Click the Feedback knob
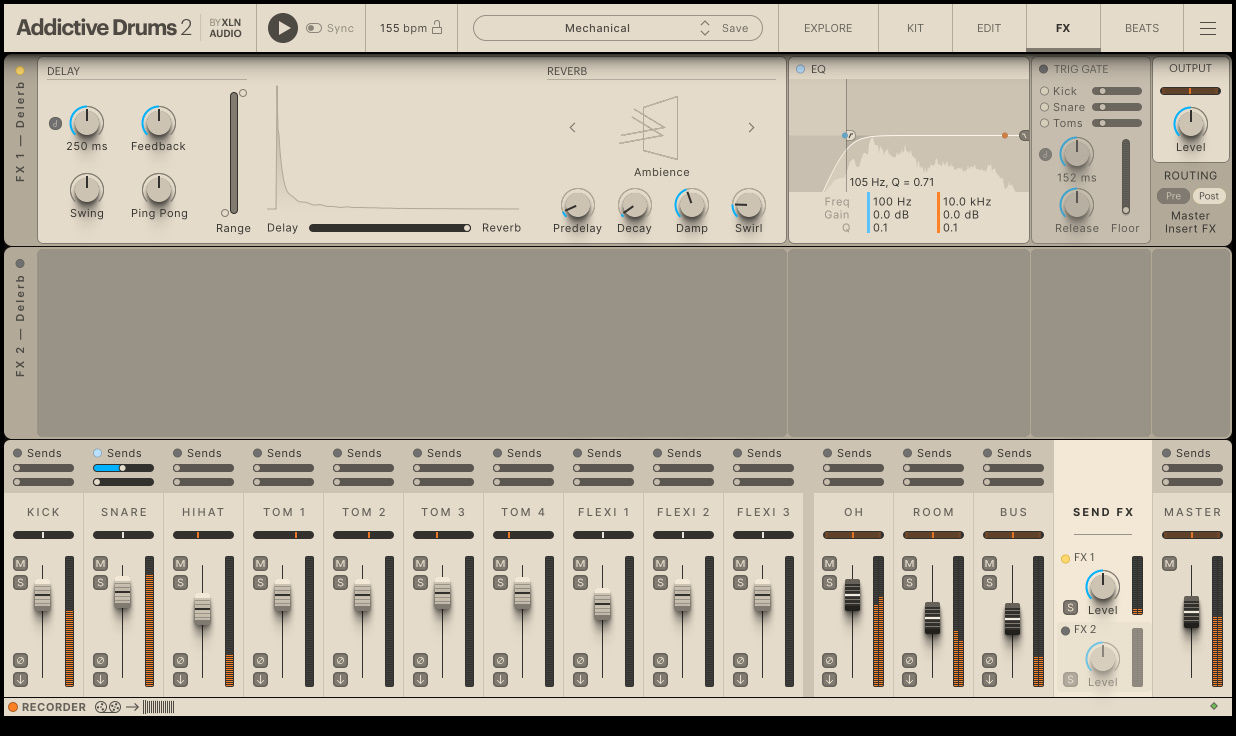This screenshot has width=1236, height=736. [x=158, y=122]
